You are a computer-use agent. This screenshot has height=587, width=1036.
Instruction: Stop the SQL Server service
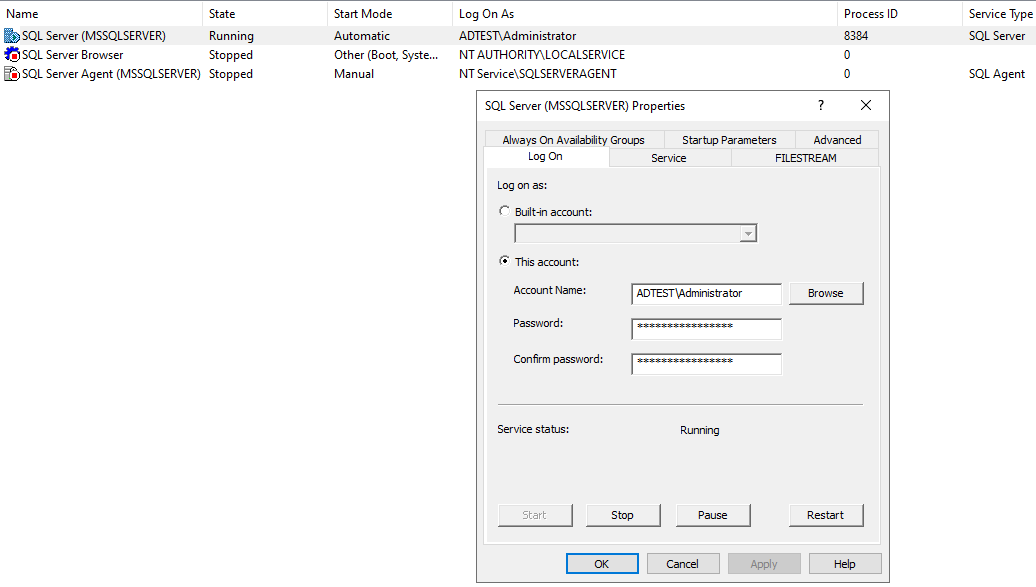tap(622, 515)
